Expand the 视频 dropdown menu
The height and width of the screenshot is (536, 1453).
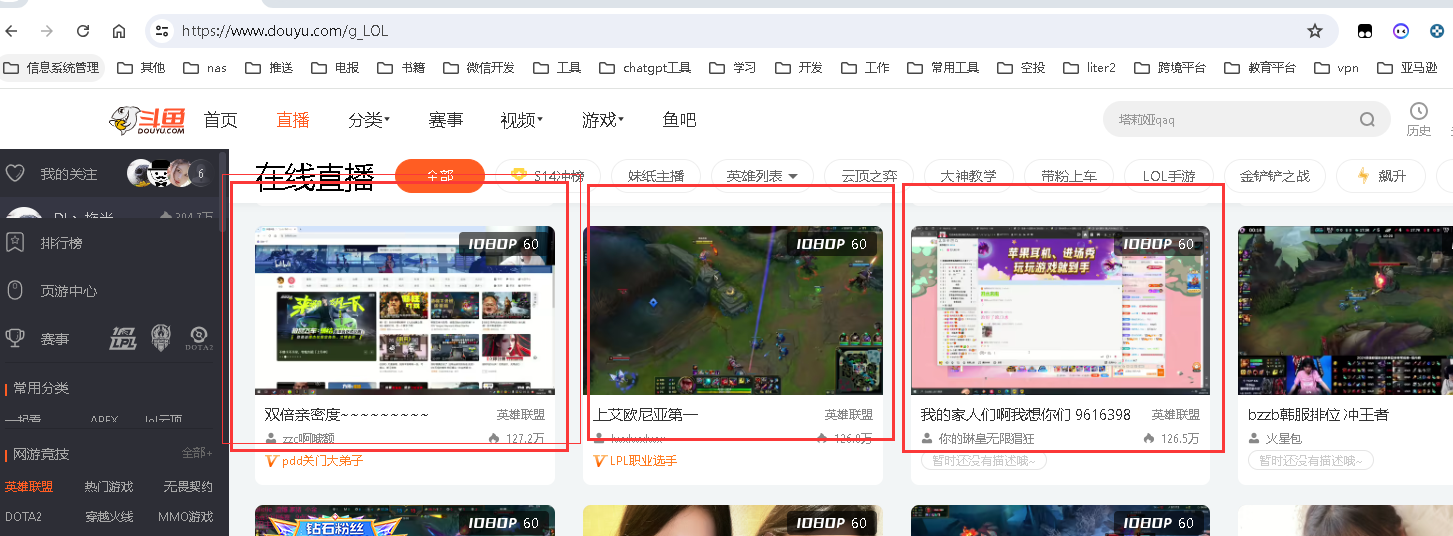pos(521,120)
